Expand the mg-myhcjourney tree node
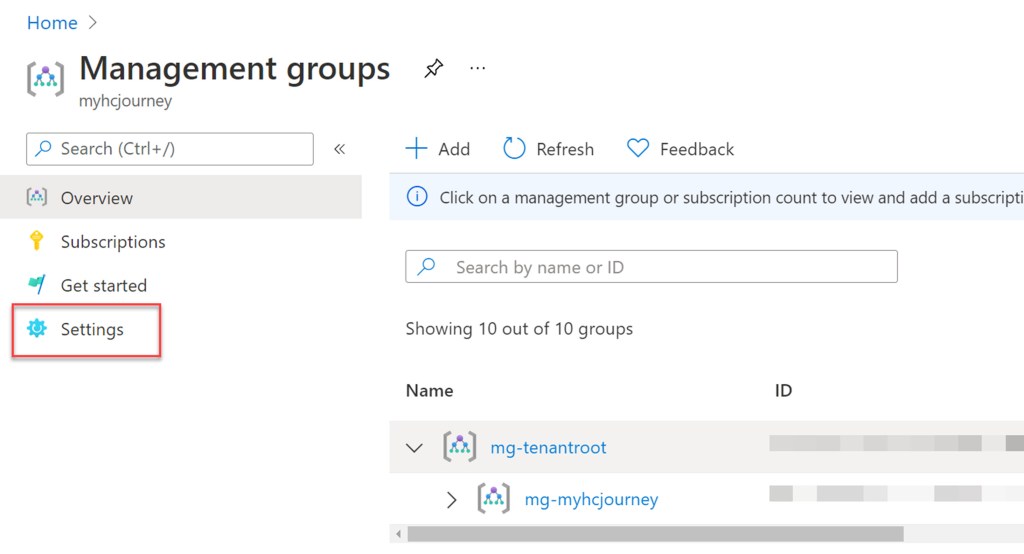Viewport: 1024px width, 554px height. click(x=451, y=499)
